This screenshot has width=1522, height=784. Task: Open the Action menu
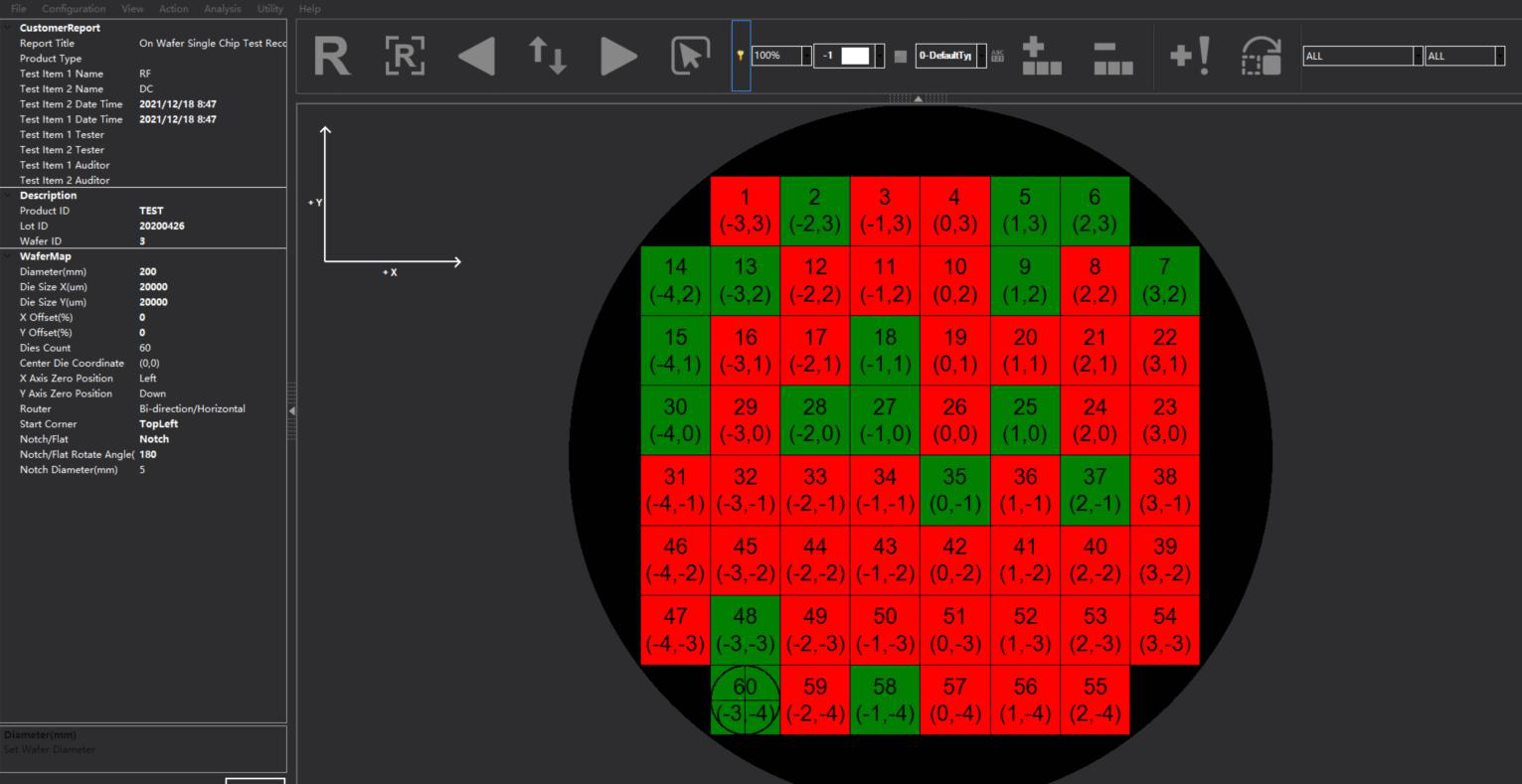(174, 9)
